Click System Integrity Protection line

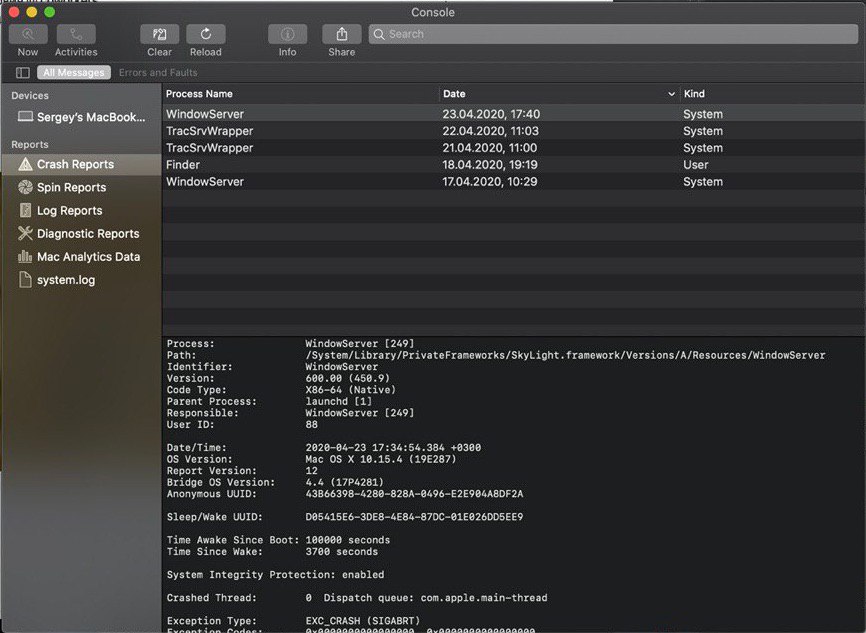[x=275, y=574]
